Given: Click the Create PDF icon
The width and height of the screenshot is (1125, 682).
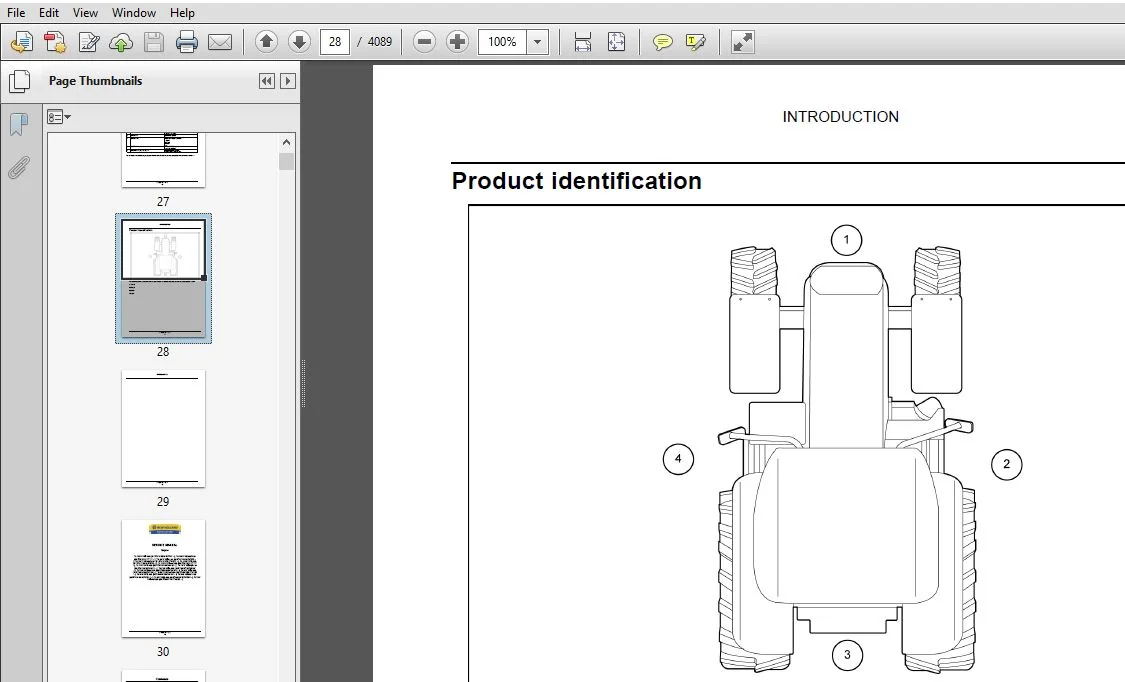Looking at the screenshot, I should (x=55, y=42).
